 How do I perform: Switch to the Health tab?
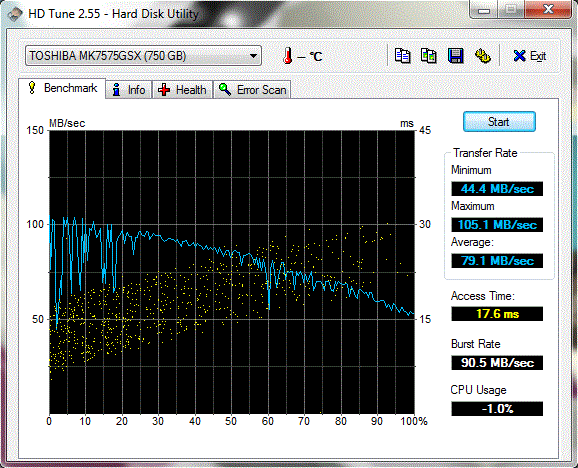click(x=182, y=90)
